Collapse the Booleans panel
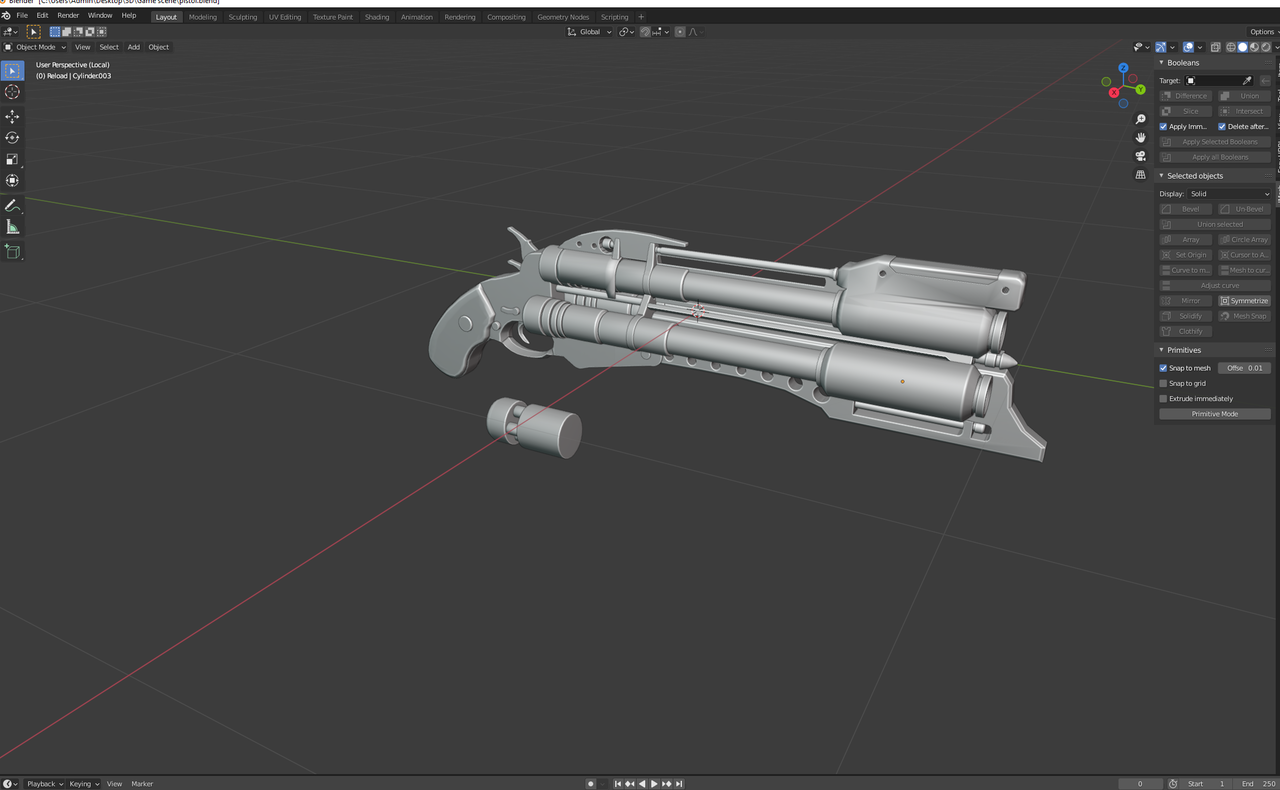Image resolution: width=1280 pixels, height=790 pixels. coord(1162,63)
